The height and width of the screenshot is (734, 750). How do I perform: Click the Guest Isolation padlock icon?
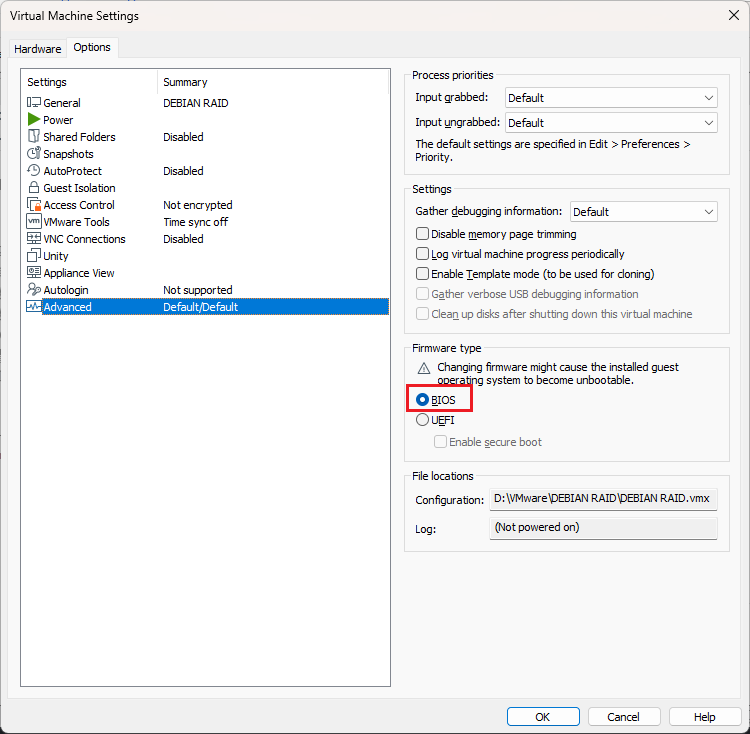pyautogui.click(x=33, y=187)
